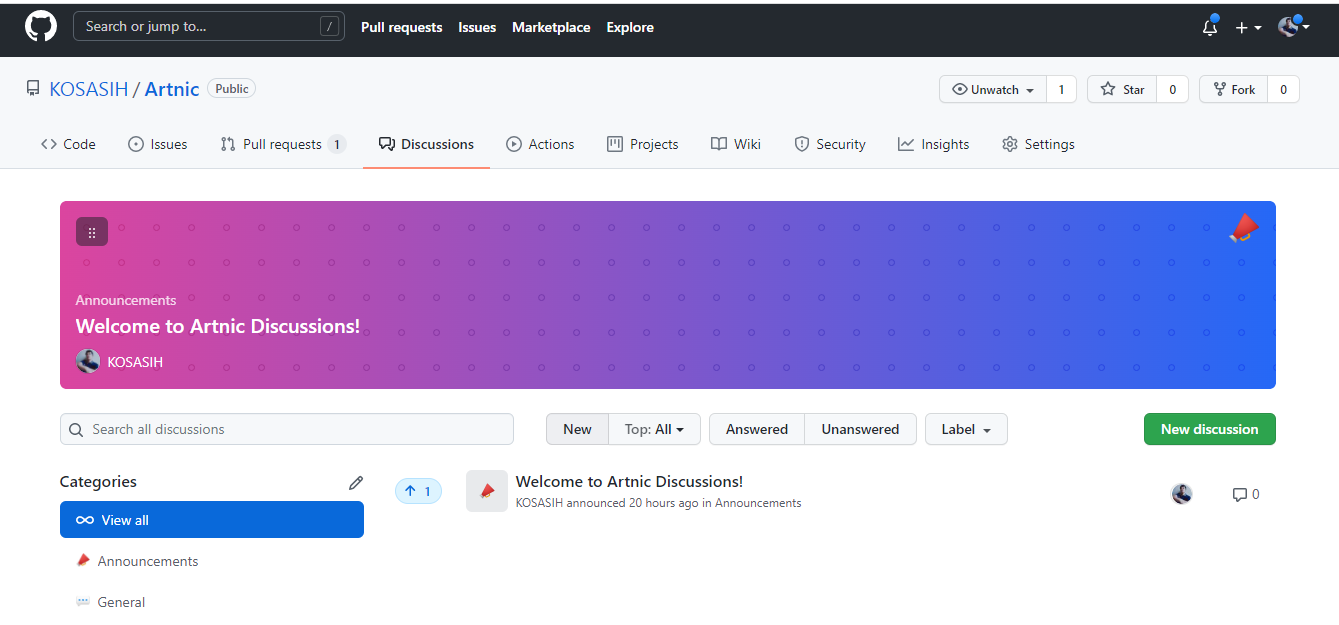Click the megaphone icon on the banner

[1244, 229]
